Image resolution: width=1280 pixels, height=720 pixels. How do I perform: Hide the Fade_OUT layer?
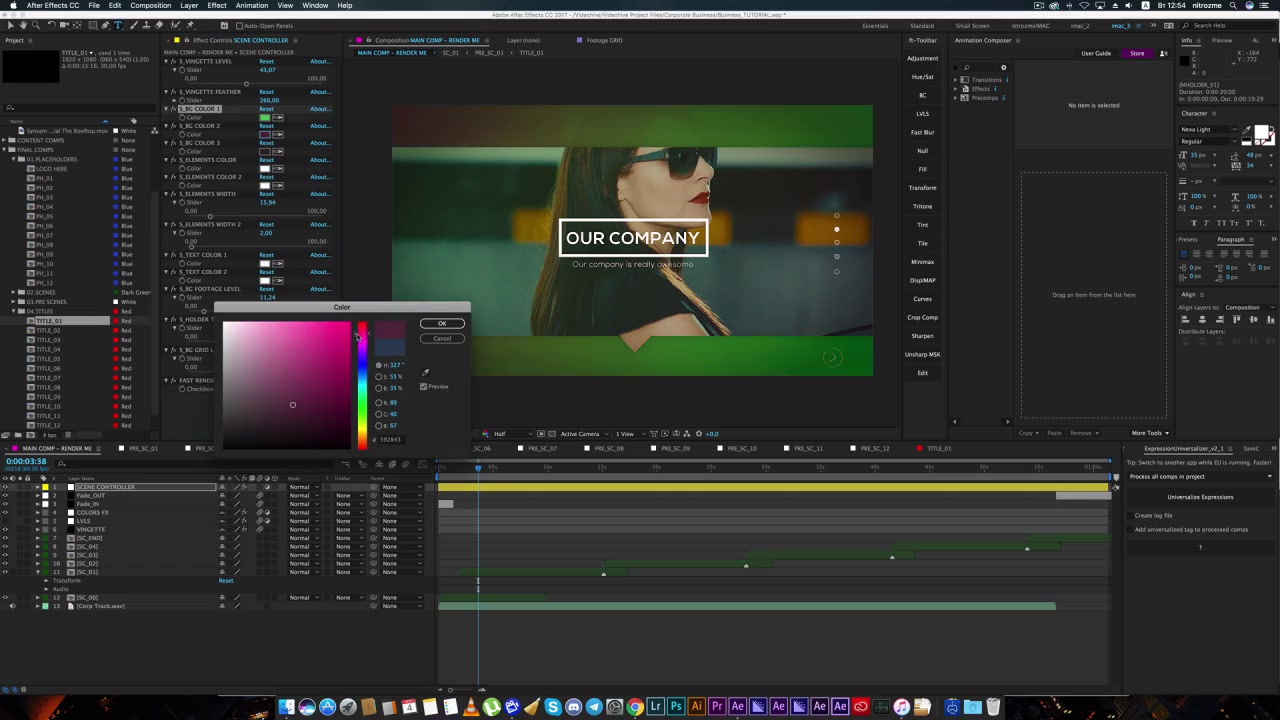(5, 496)
